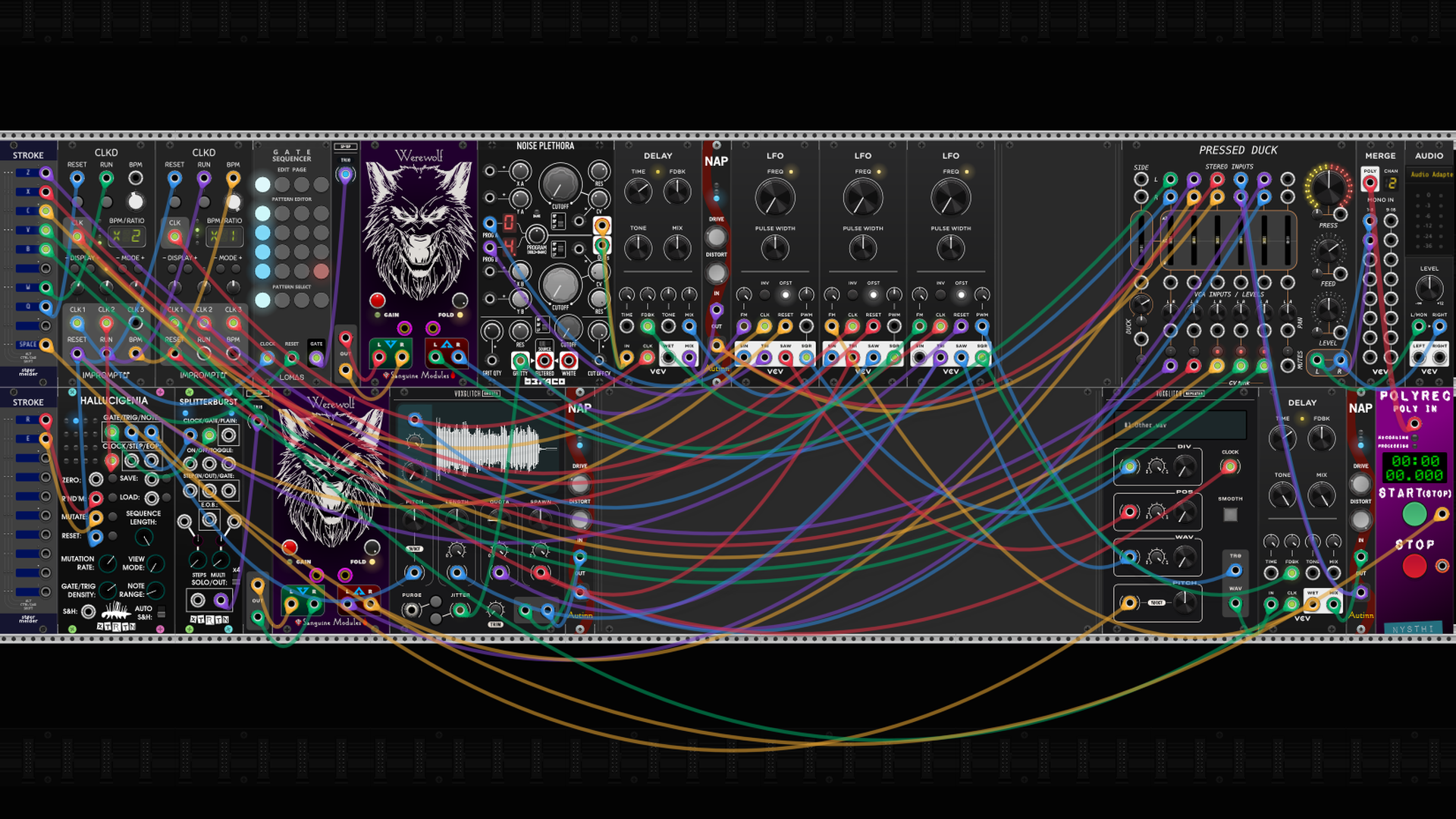Screen dimensions: 1456x819
Task: Adjust the MUTATION RATE knob on Hallucigenia
Action: [108, 563]
